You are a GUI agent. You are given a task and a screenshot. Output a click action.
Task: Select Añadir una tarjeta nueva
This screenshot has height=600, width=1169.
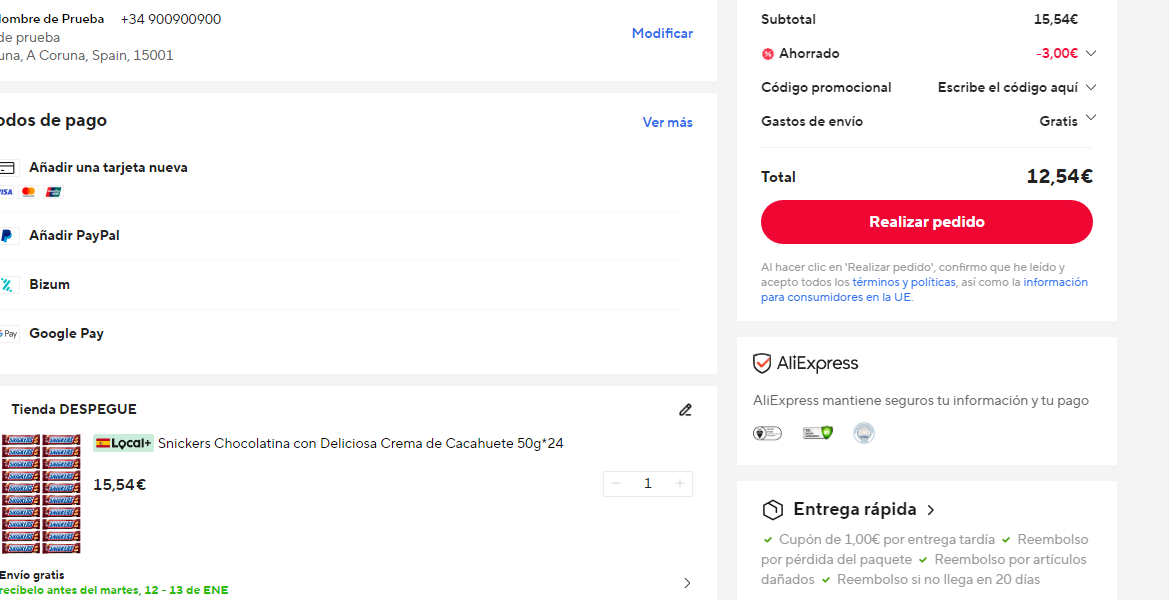pos(108,168)
